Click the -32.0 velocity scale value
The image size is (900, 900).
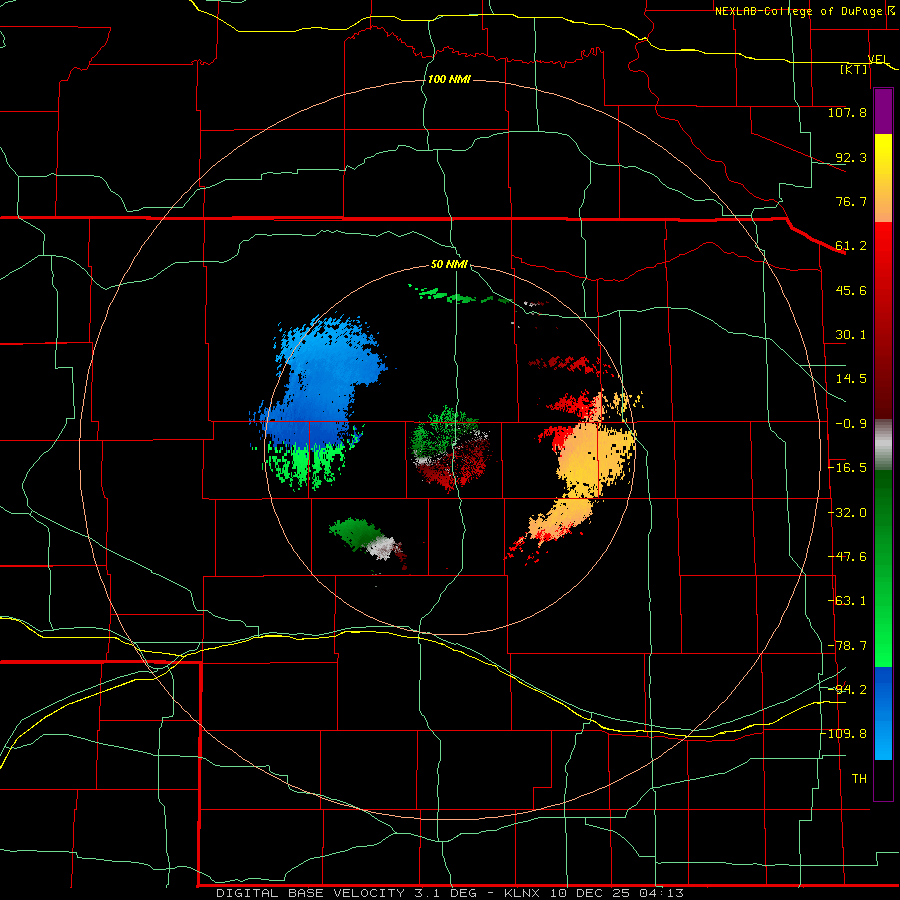pyautogui.click(x=848, y=513)
